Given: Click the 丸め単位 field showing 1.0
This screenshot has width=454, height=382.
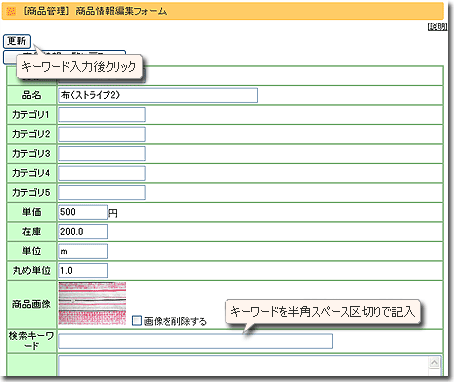Looking at the screenshot, I should [83, 270].
